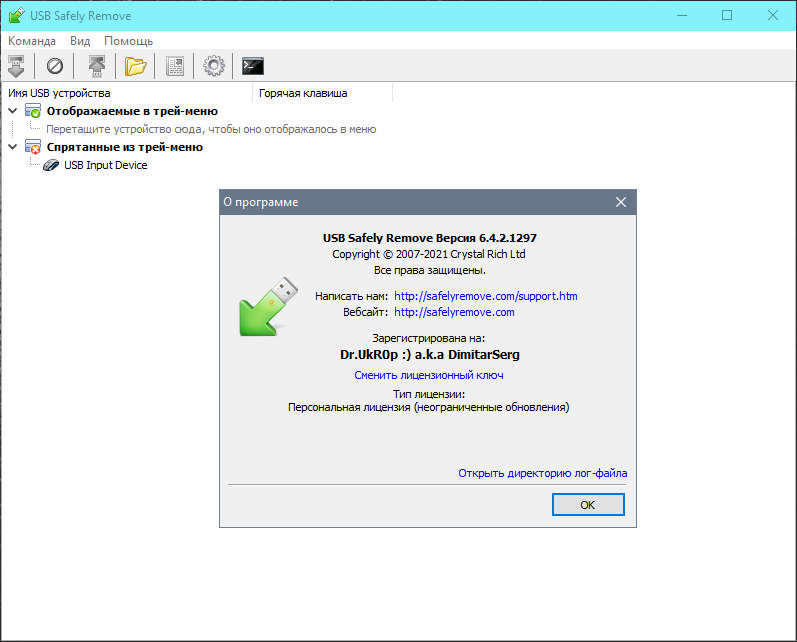Click 'Сменить лицензионный ключ' link
The image size is (797, 642).
pyautogui.click(x=428, y=375)
